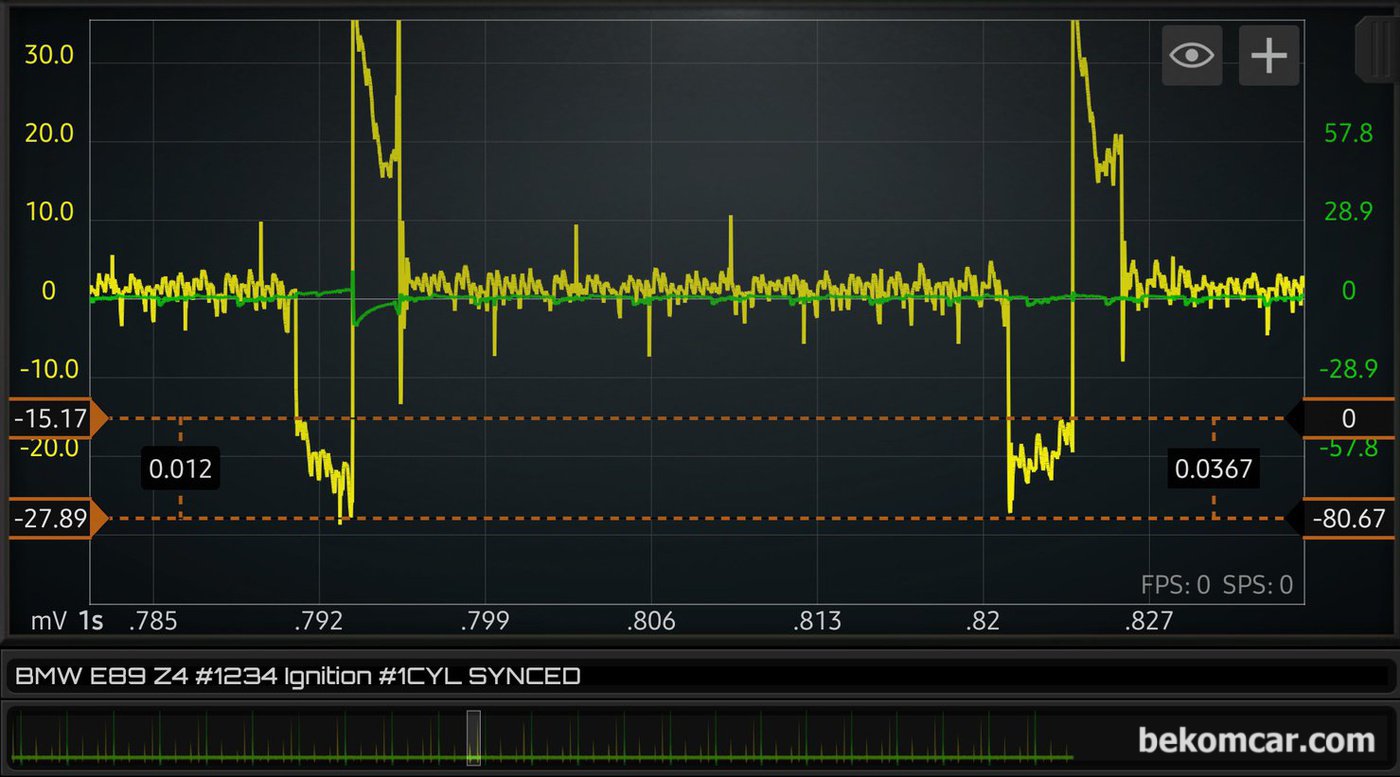Click the 0.0367 cursor delta label

pos(1213,468)
